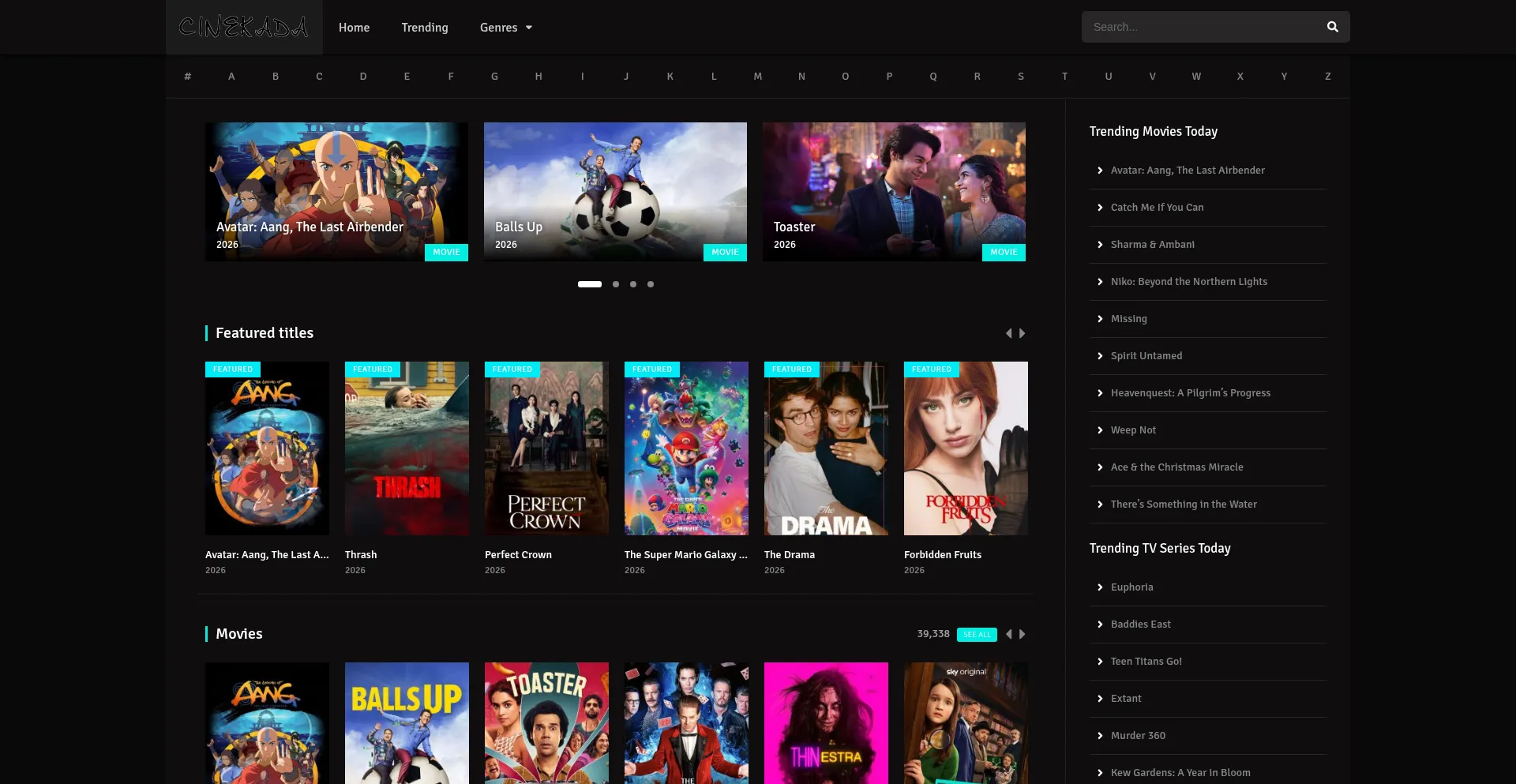Open featured Perfect Crown poster
Viewport: 1516px width, 784px height.
tap(546, 448)
